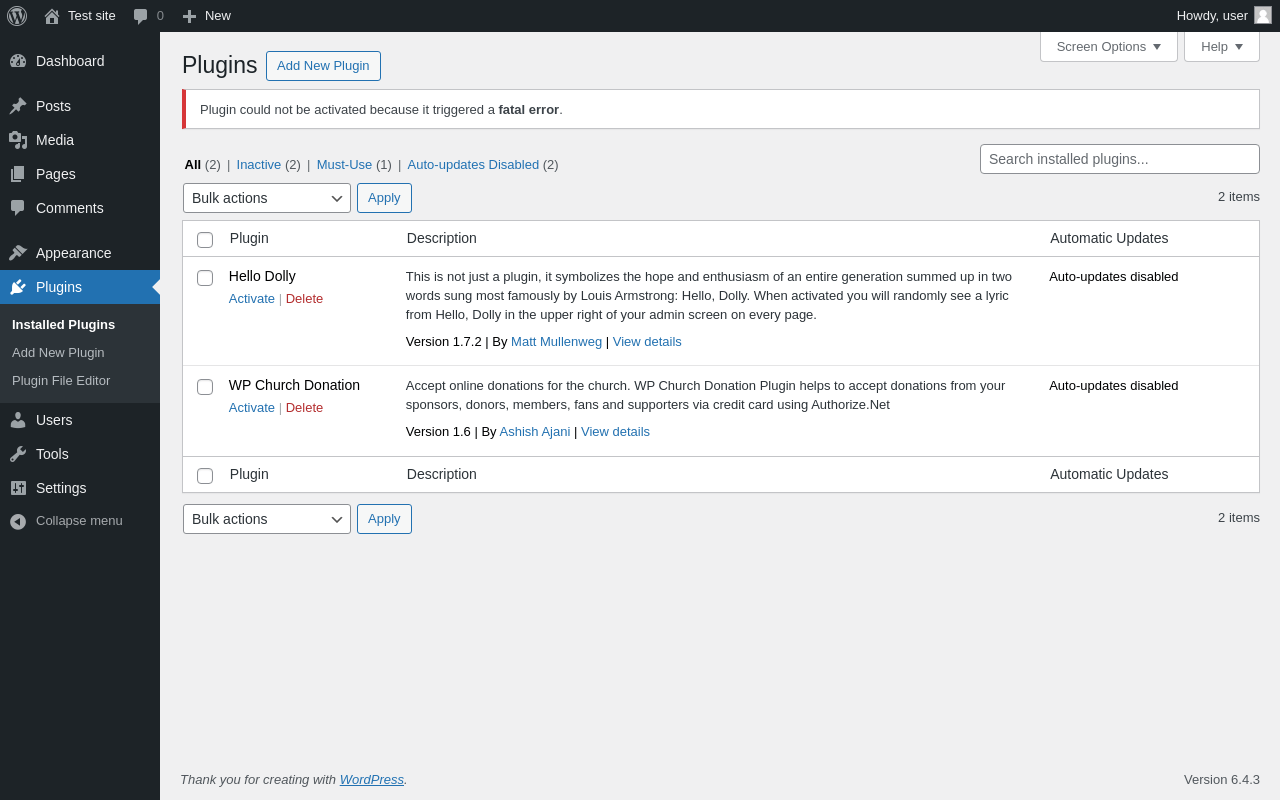Expand the Screen Options panel

[x=1109, y=46]
